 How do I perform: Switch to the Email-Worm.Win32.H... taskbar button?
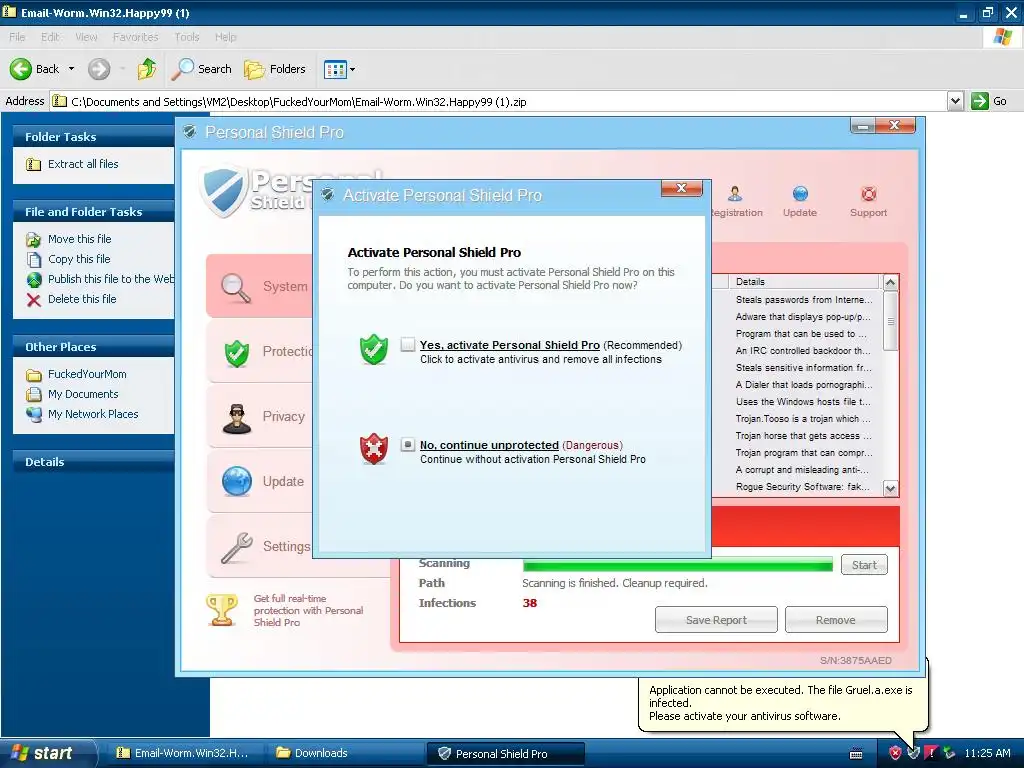pos(185,753)
